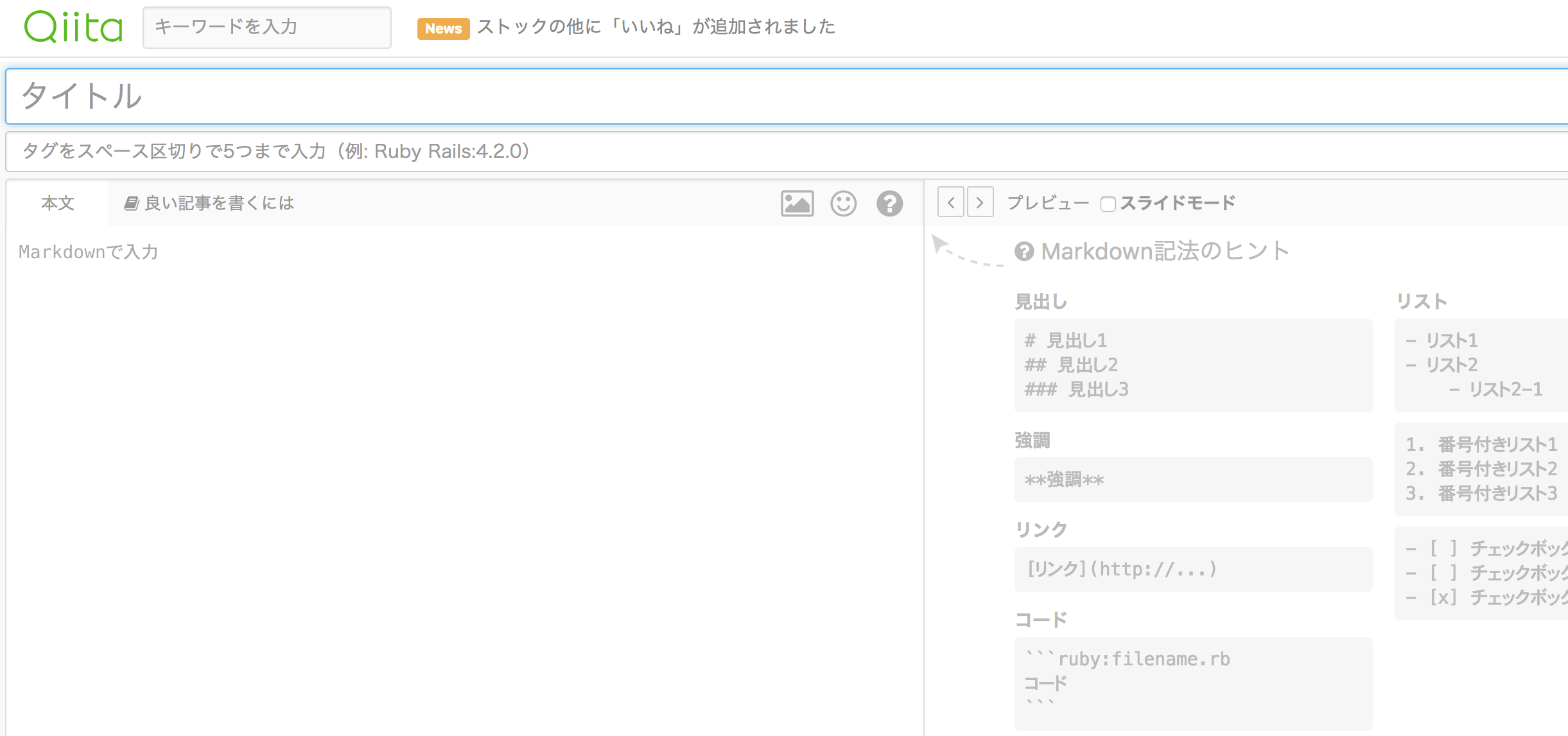Select the 本文 tab
The height and width of the screenshot is (736, 1568).
point(58,203)
